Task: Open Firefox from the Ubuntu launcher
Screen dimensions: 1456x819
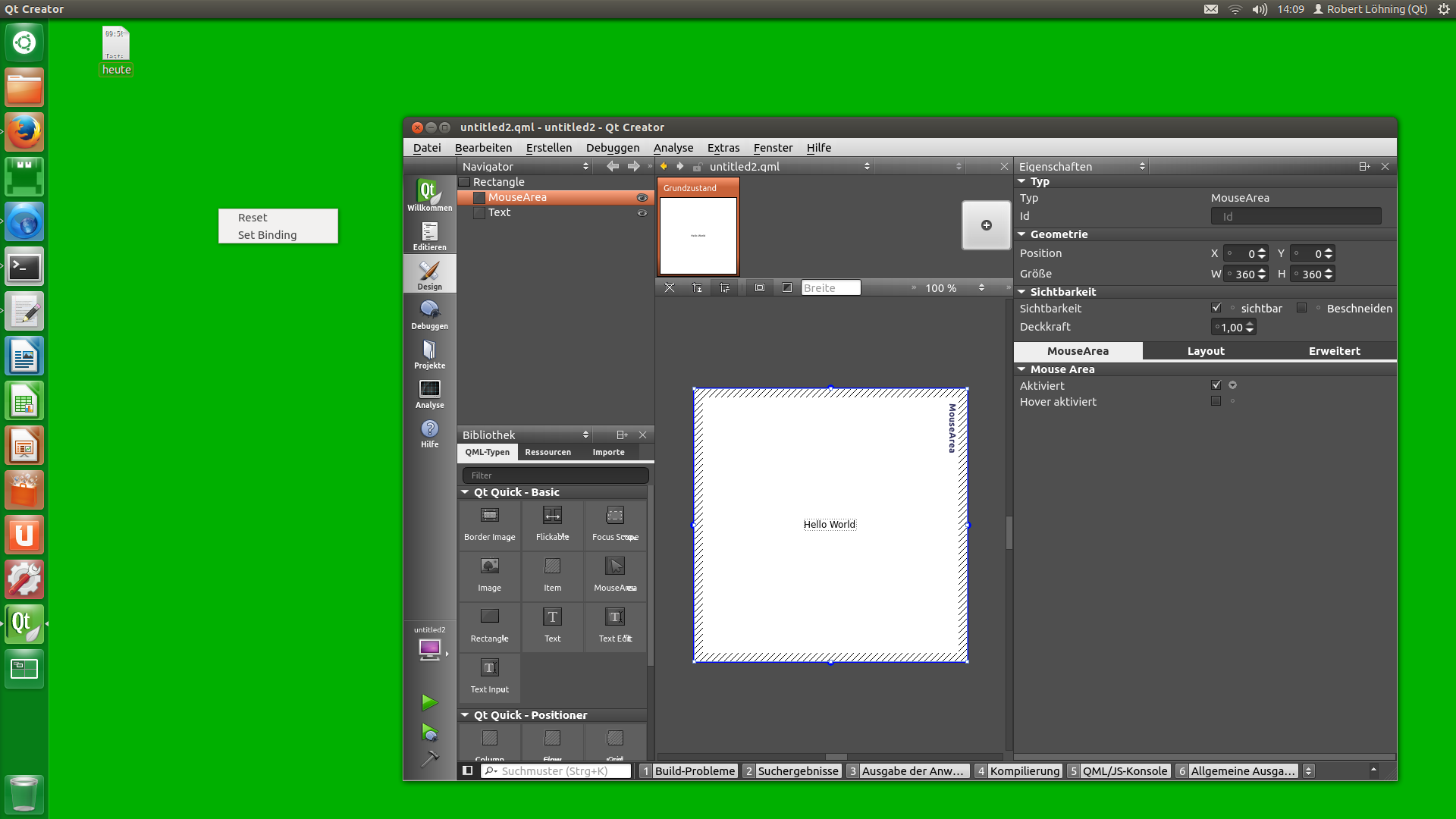Action: click(24, 132)
